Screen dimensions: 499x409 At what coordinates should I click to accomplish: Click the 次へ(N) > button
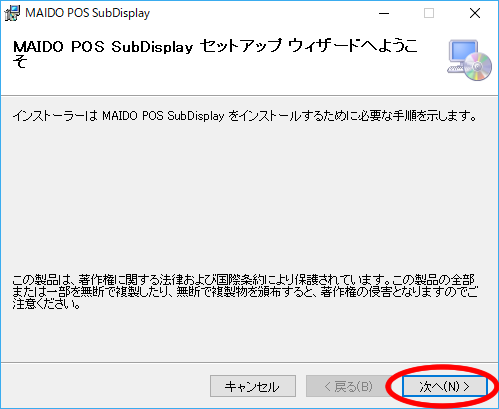tap(445, 386)
